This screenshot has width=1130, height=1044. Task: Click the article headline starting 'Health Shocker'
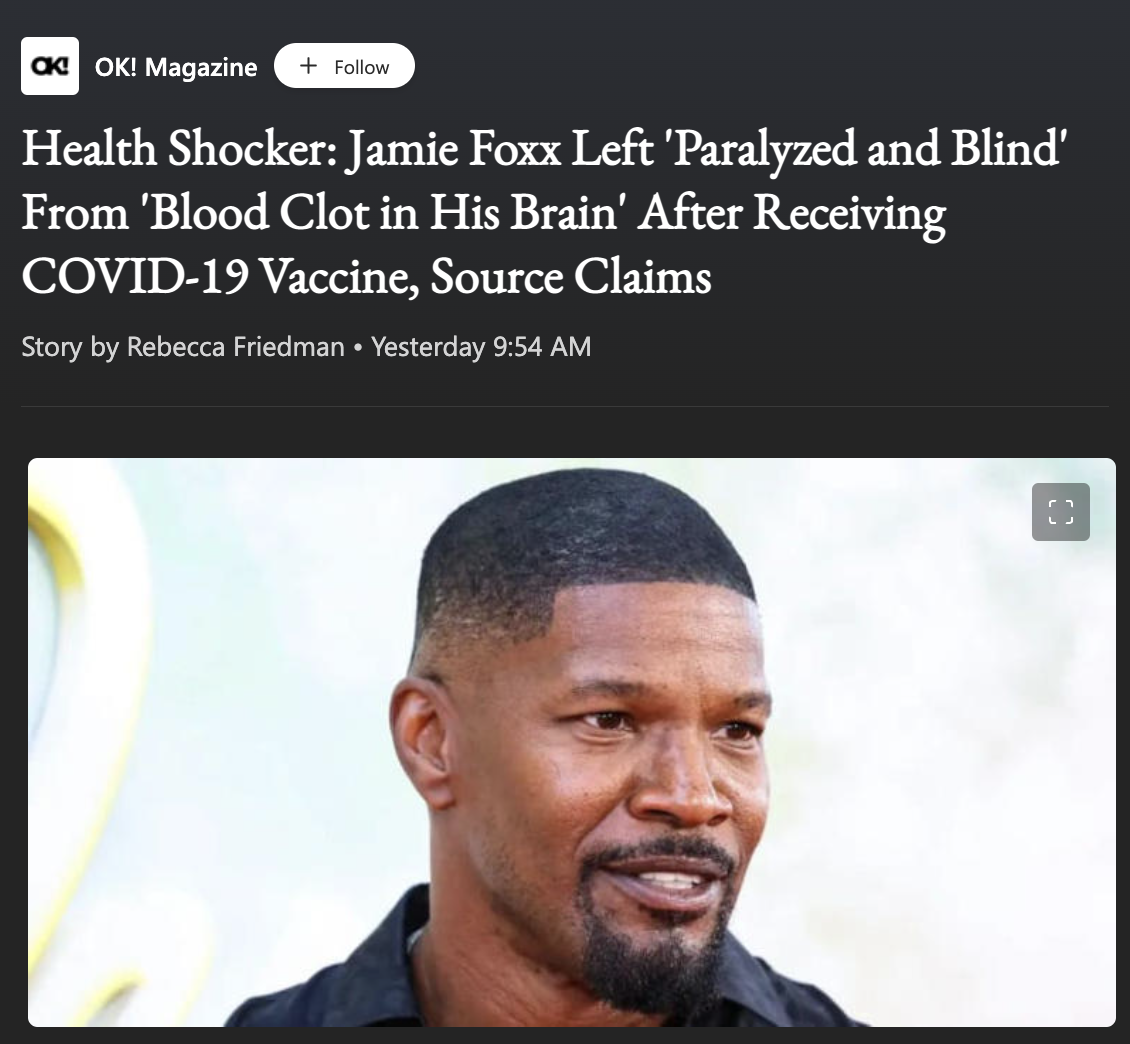tap(544, 212)
